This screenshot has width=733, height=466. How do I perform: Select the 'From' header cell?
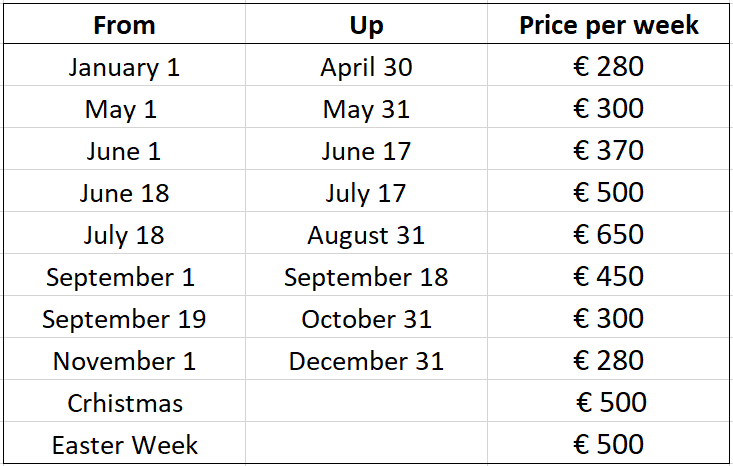[124, 24]
